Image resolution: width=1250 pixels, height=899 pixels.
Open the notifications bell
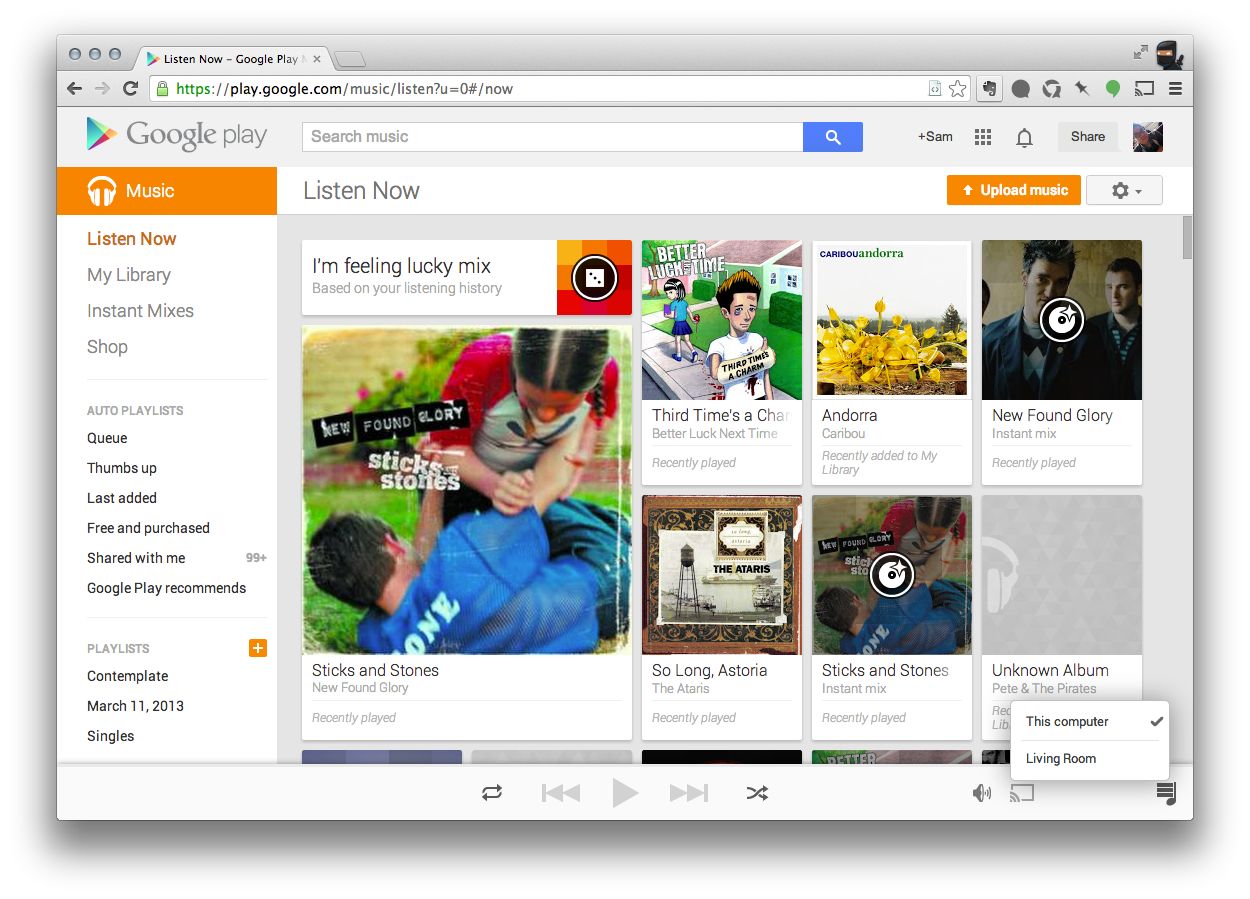pyautogui.click(x=1024, y=137)
